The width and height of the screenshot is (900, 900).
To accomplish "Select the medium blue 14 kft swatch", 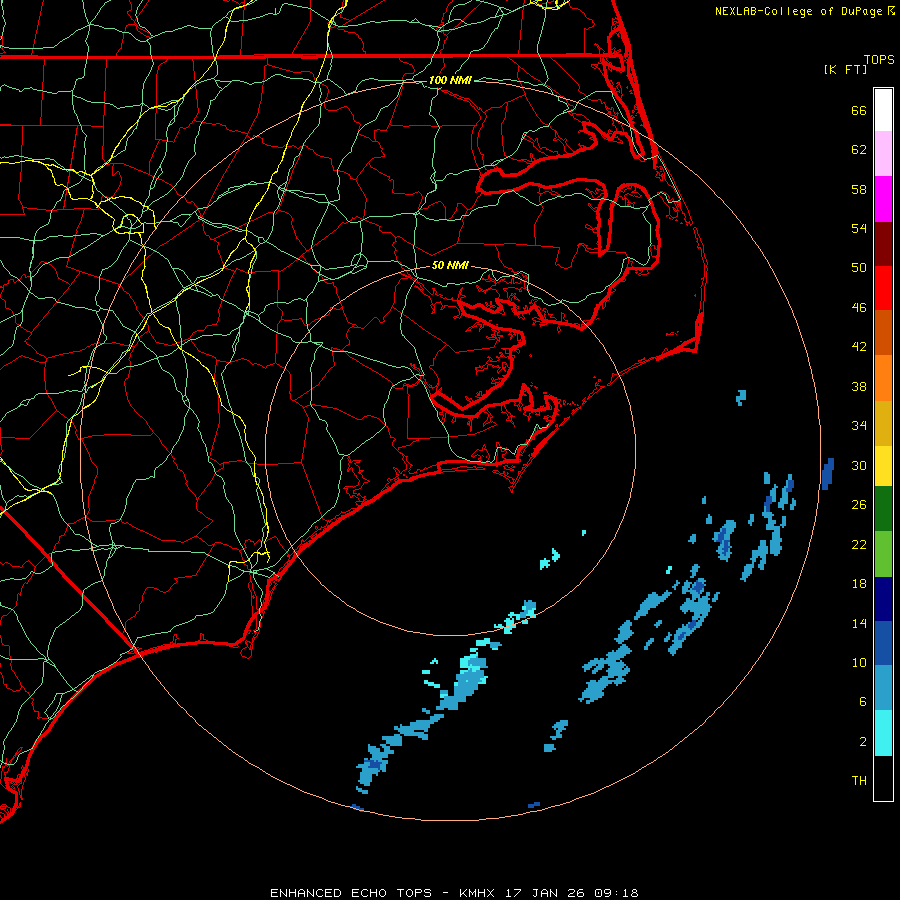I will coord(883,643).
